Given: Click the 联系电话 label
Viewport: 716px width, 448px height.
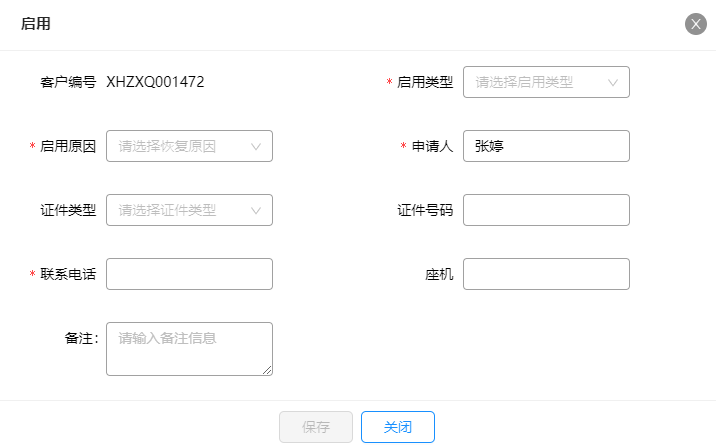Looking at the screenshot, I should pos(68,274).
